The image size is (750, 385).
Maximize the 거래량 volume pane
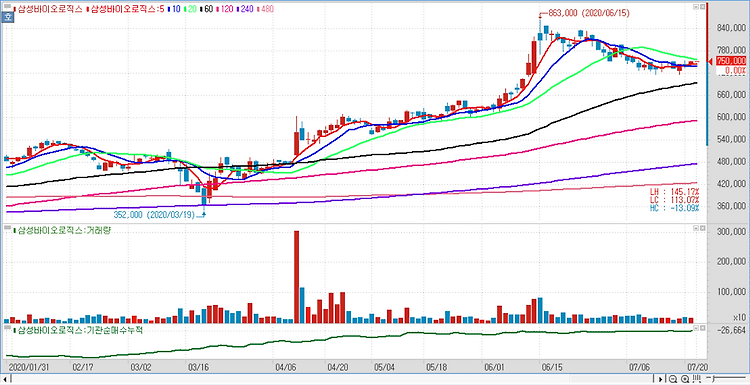(695, 229)
